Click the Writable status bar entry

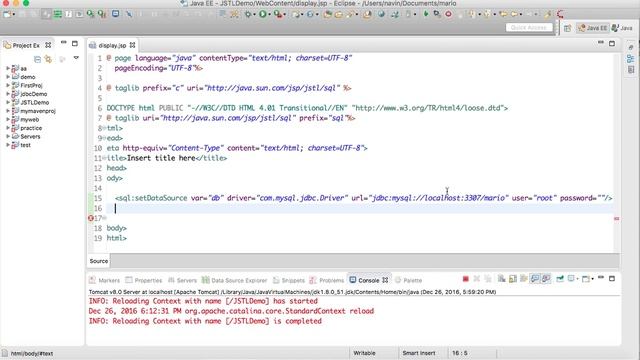[364, 353]
